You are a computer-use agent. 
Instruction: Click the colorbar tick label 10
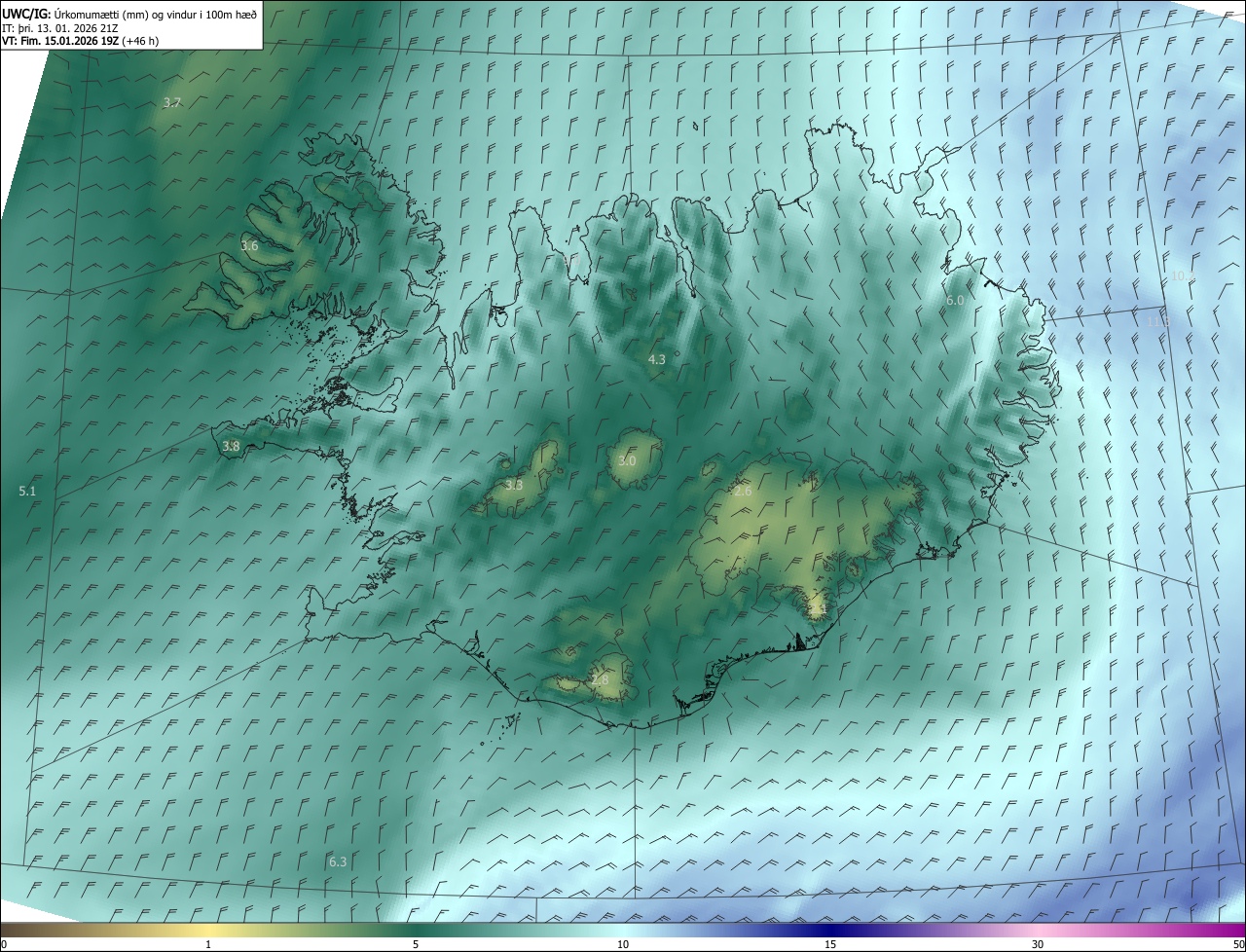click(623, 944)
